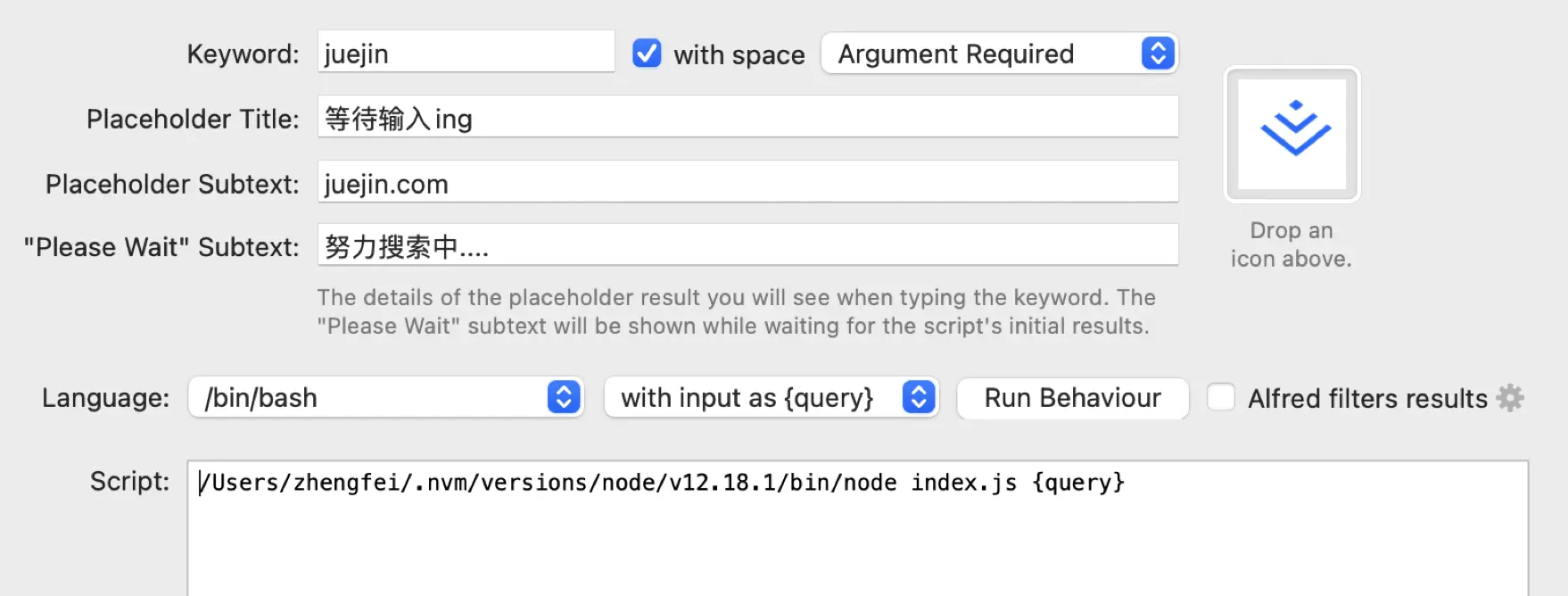Click the {query} text in the script

click(x=1078, y=483)
